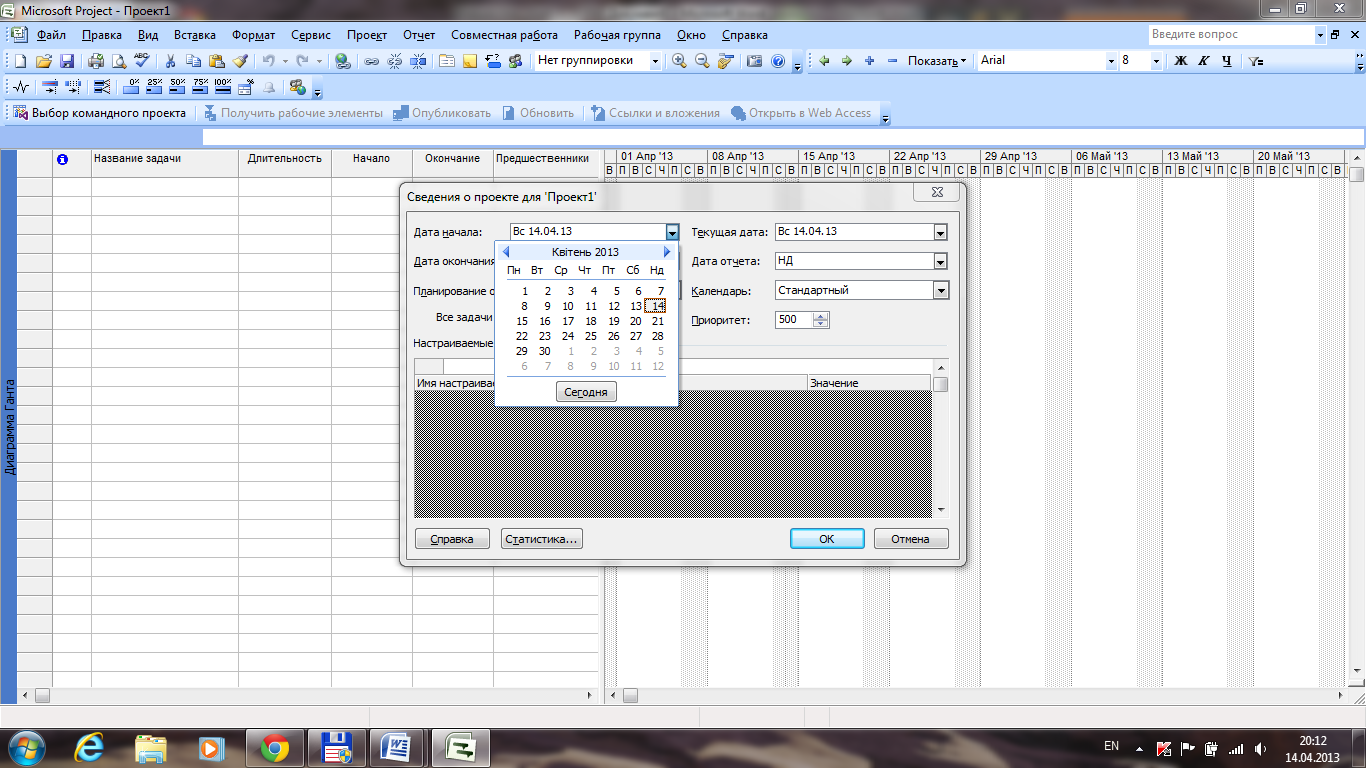Show subtasks with blue plus icon
The height and width of the screenshot is (768, 1366).
pos(869,61)
